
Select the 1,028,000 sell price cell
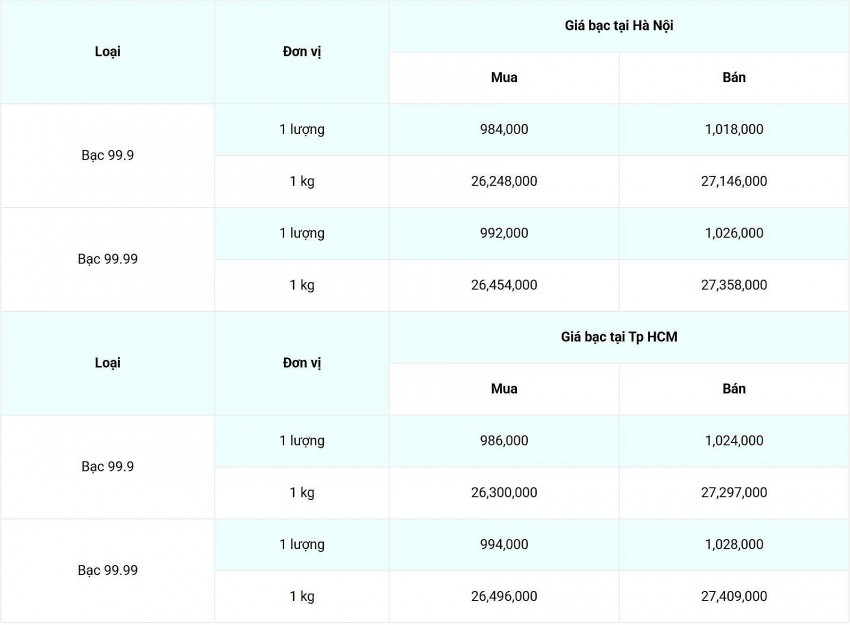[x=734, y=545]
